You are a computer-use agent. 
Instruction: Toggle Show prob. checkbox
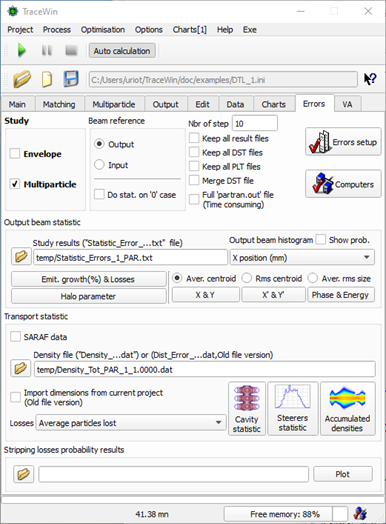pyautogui.click(x=321, y=240)
